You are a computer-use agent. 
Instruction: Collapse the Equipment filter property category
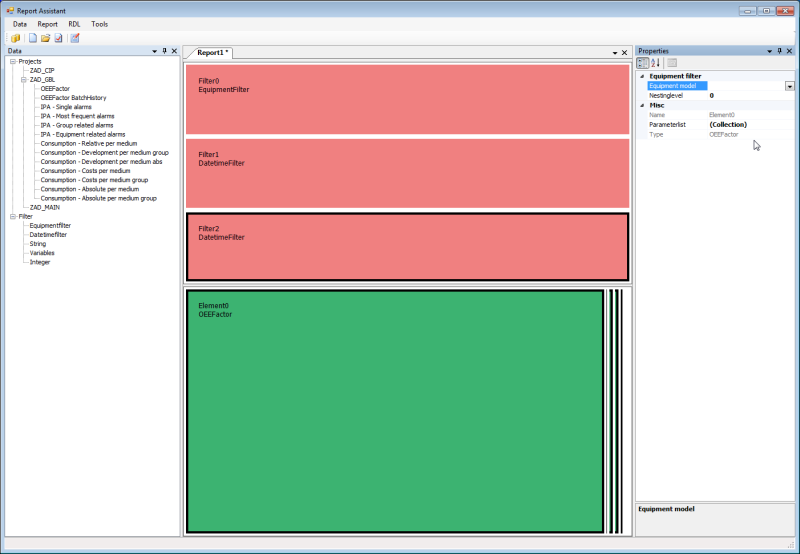pos(642,76)
